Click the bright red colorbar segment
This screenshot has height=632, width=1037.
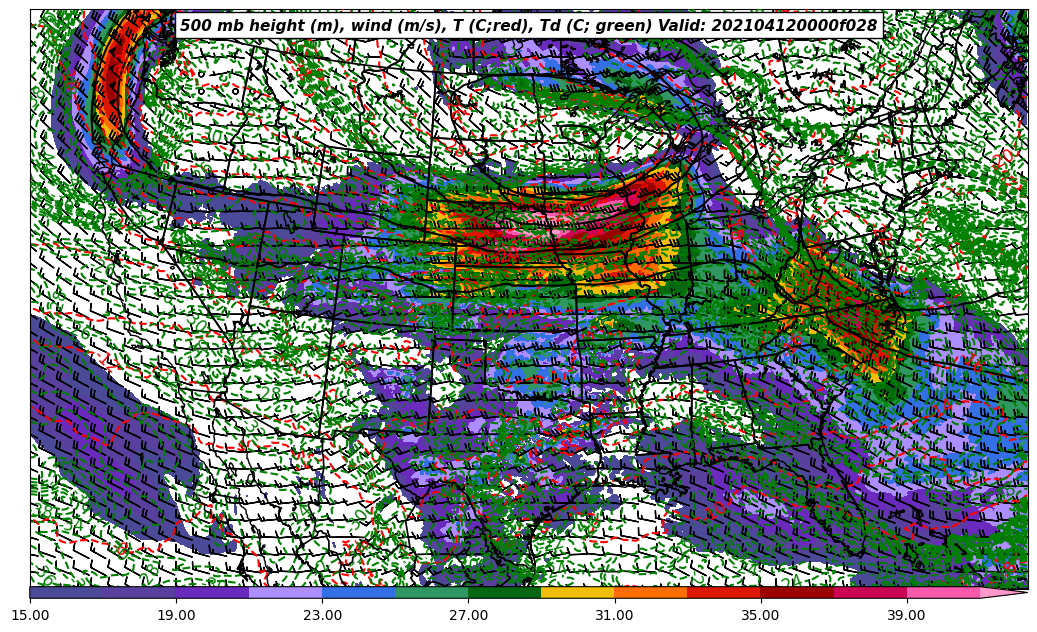tap(723, 592)
